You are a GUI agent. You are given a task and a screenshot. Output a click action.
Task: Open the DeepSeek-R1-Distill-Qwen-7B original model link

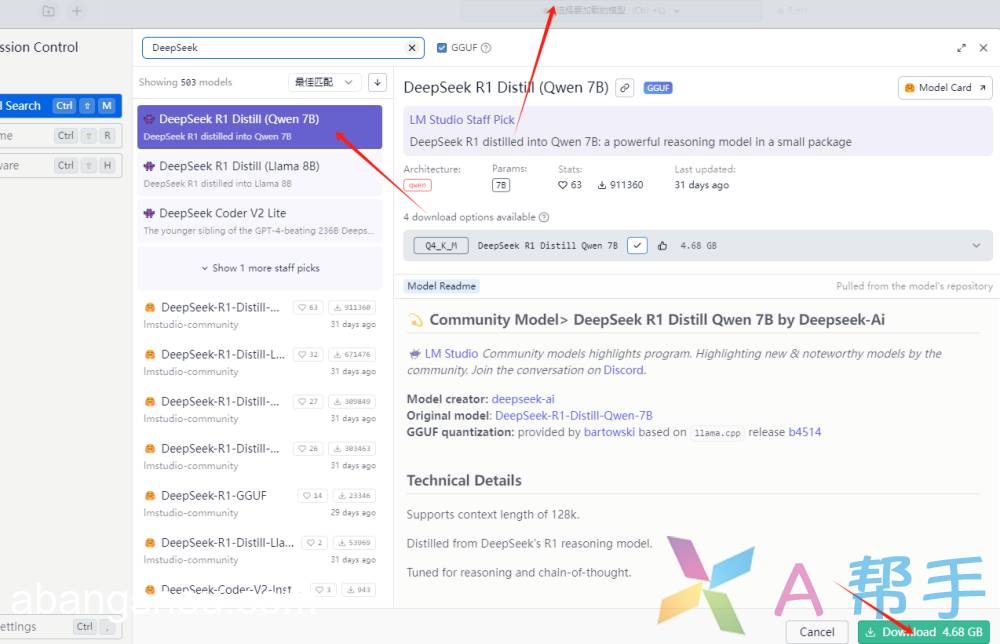click(x=573, y=416)
